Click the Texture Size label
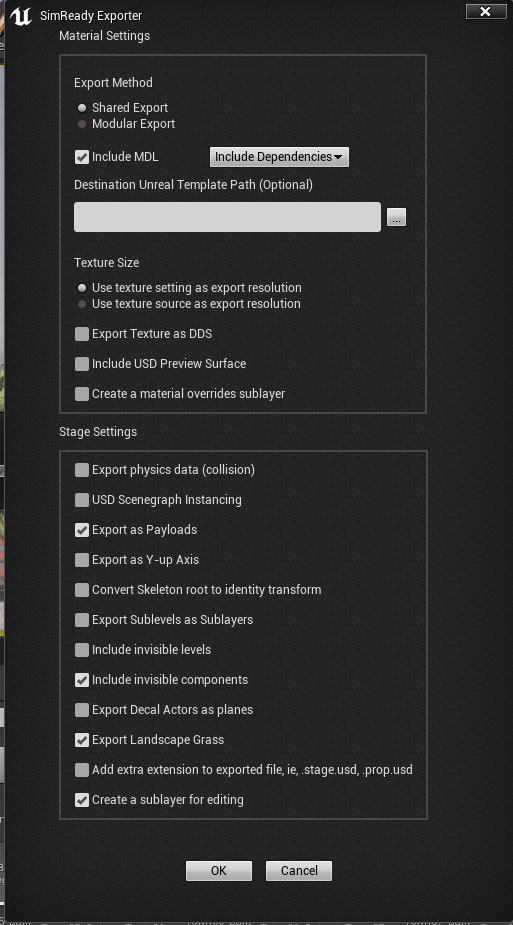The width and height of the screenshot is (513, 925). coord(107,263)
